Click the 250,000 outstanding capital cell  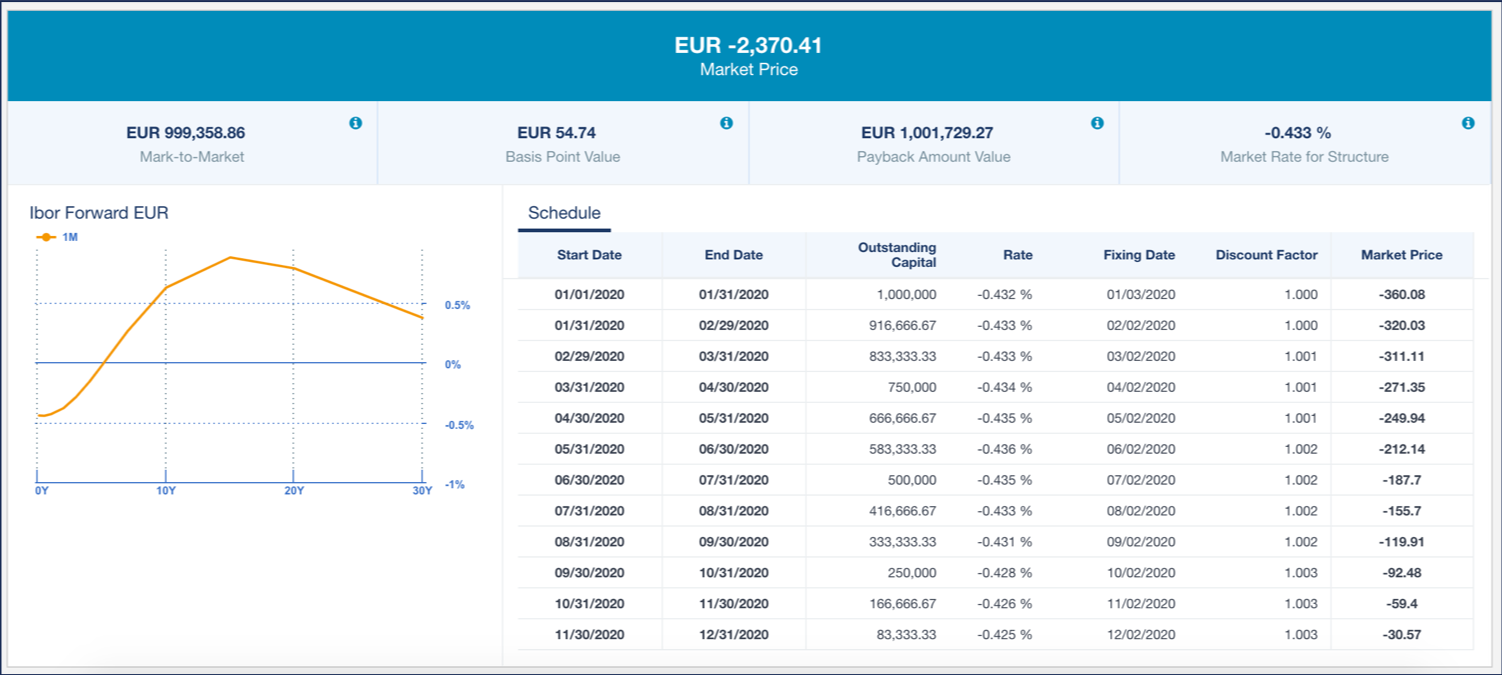[x=911, y=573]
